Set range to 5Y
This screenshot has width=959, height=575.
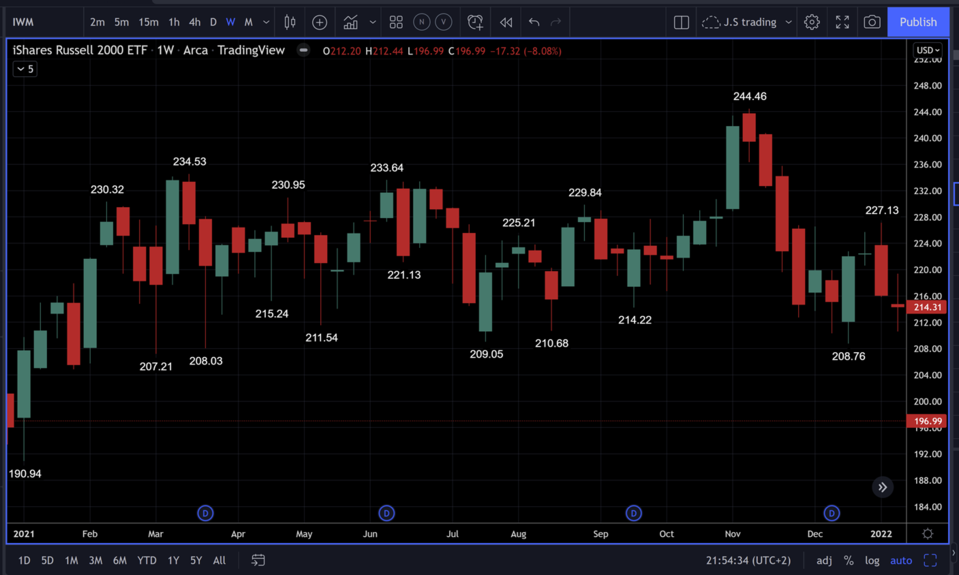pos(196,560)
